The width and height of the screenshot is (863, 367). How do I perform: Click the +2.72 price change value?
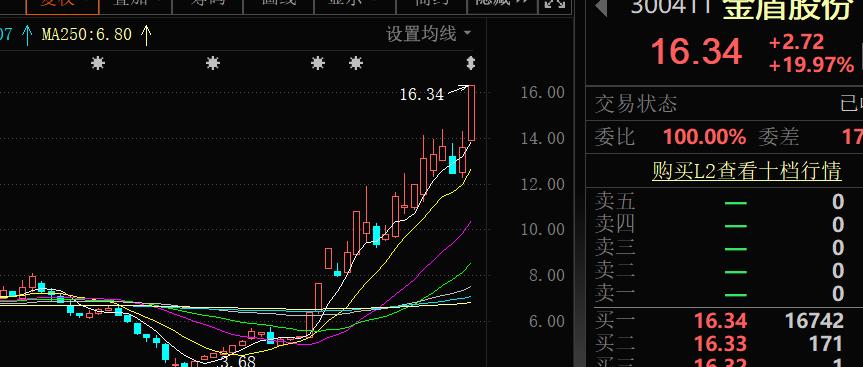[x=796, y=42]
